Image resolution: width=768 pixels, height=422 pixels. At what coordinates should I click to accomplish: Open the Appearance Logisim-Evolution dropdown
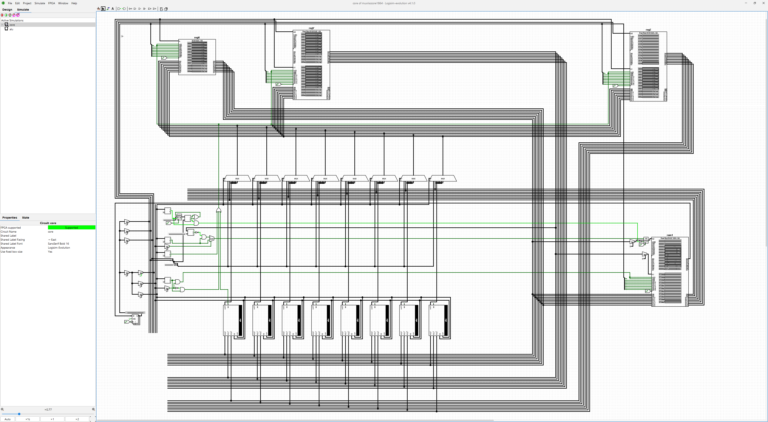coord(71,248)
